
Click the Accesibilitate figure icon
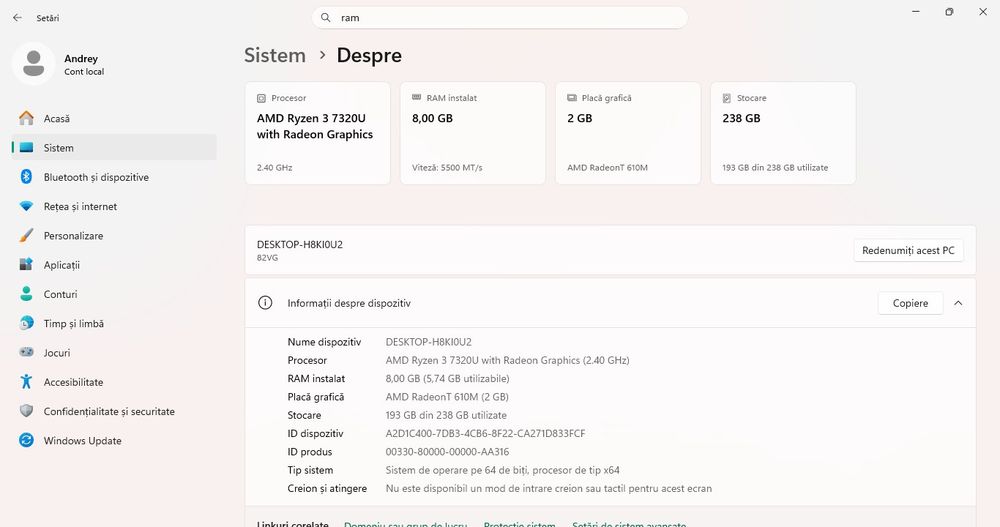pyautogui.click(x=26, y=382)
